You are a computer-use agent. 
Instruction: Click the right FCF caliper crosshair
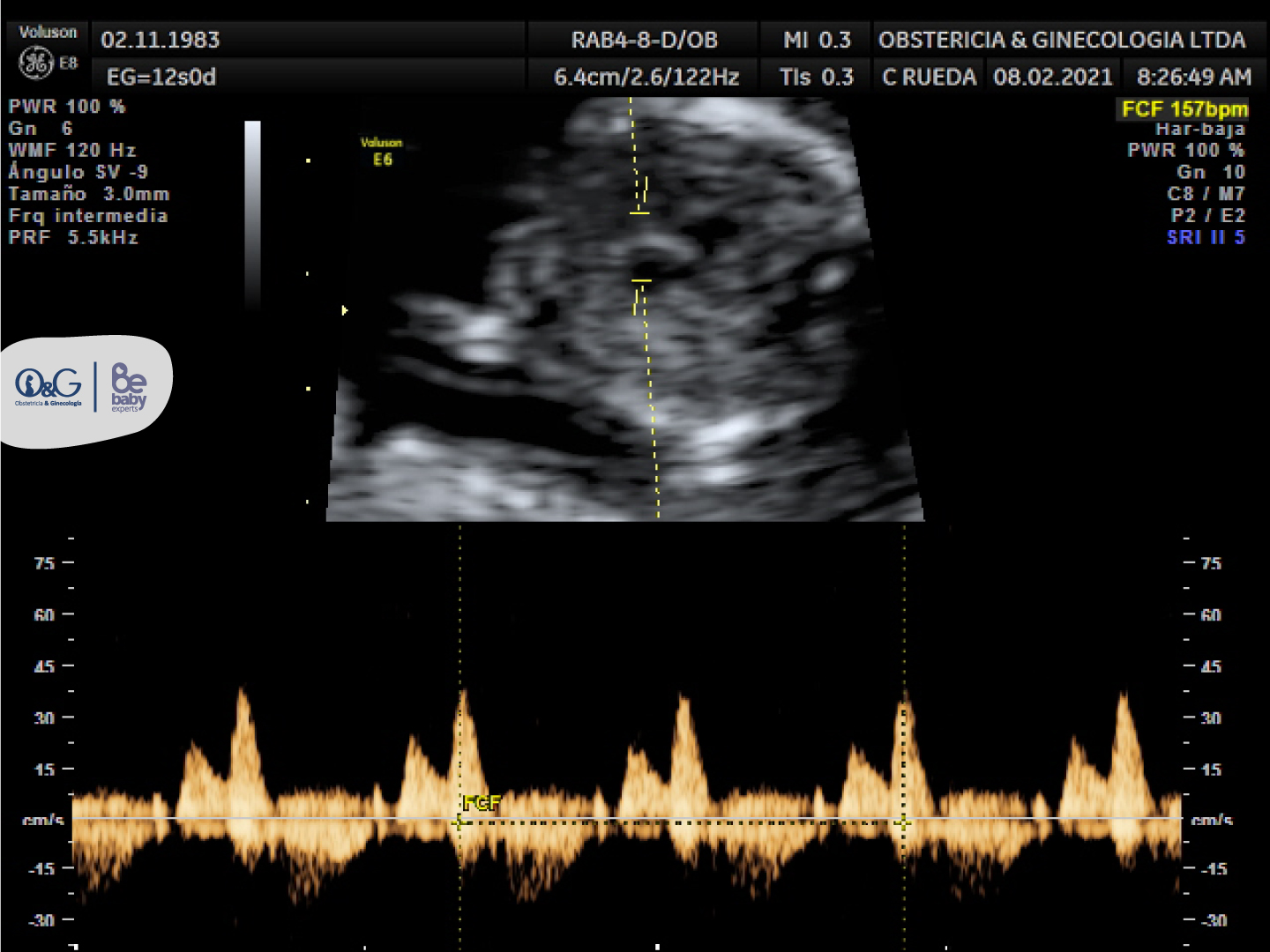coord(904,822)
